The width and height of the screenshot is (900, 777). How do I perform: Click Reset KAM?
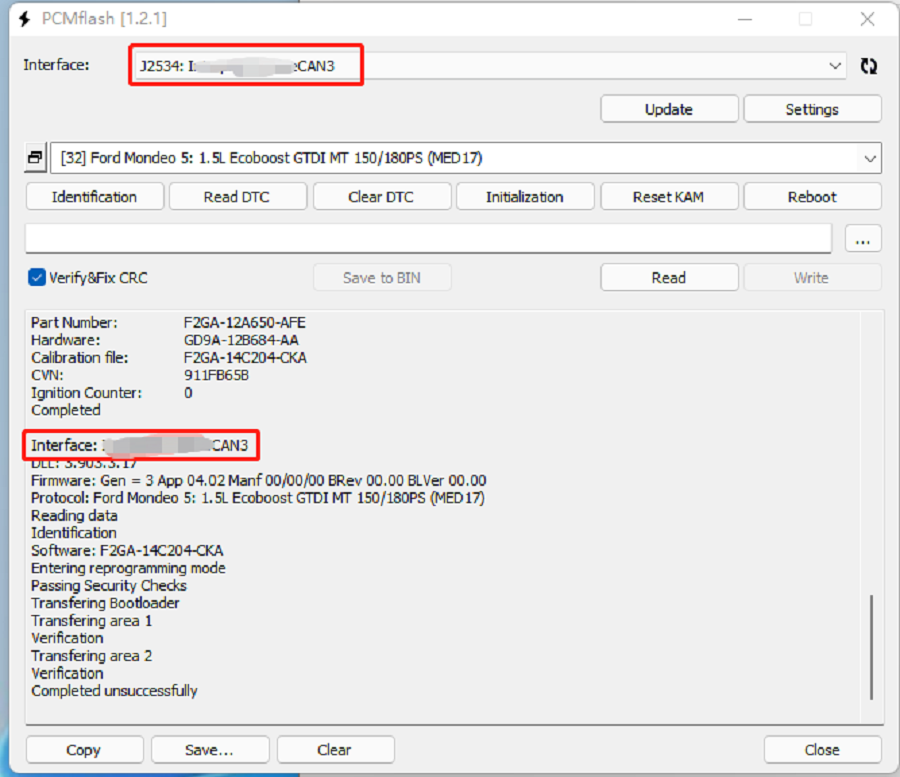tap(669, 197)
